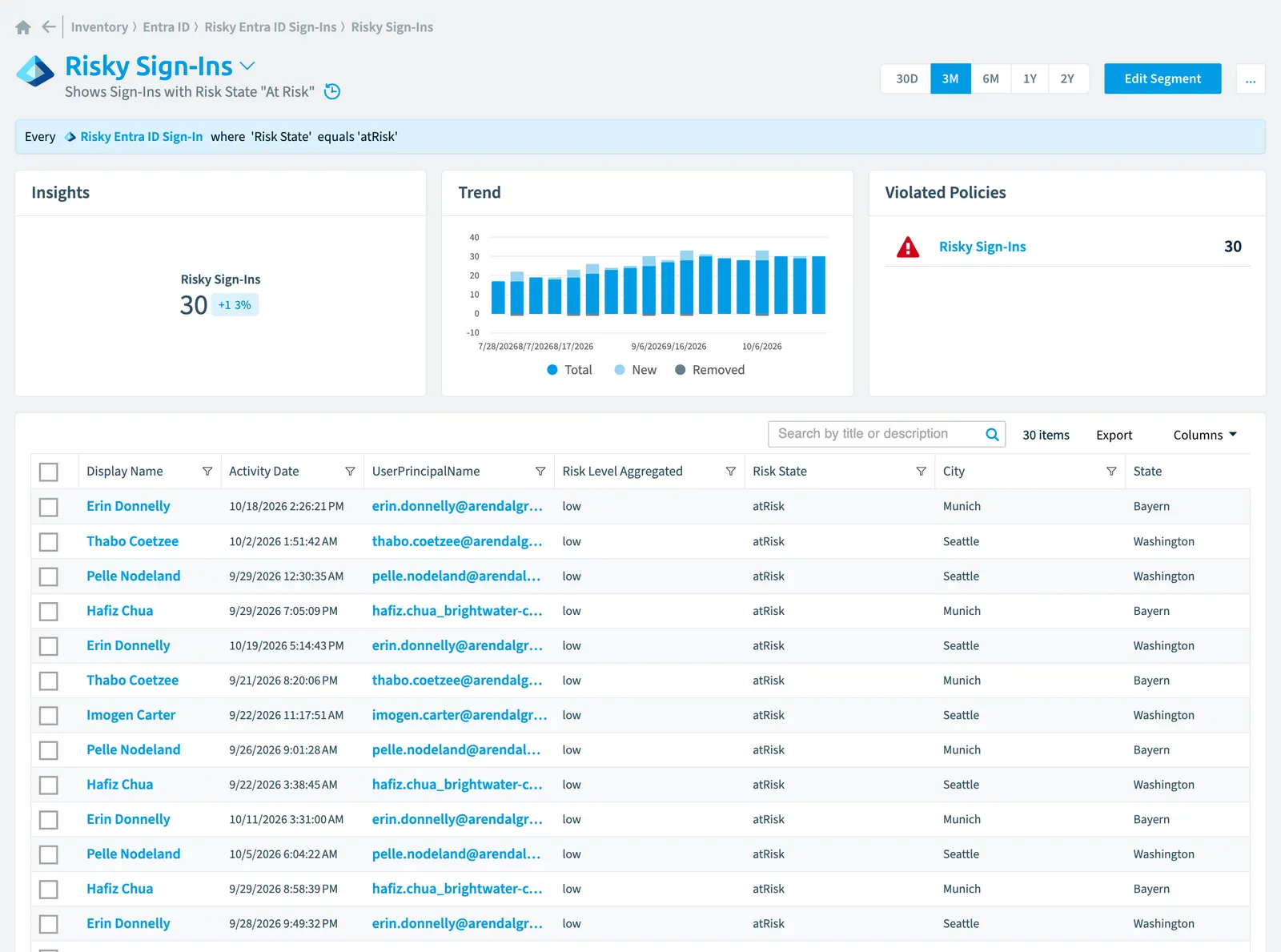
Task: Switch time range to 6M
Action: 991,78
